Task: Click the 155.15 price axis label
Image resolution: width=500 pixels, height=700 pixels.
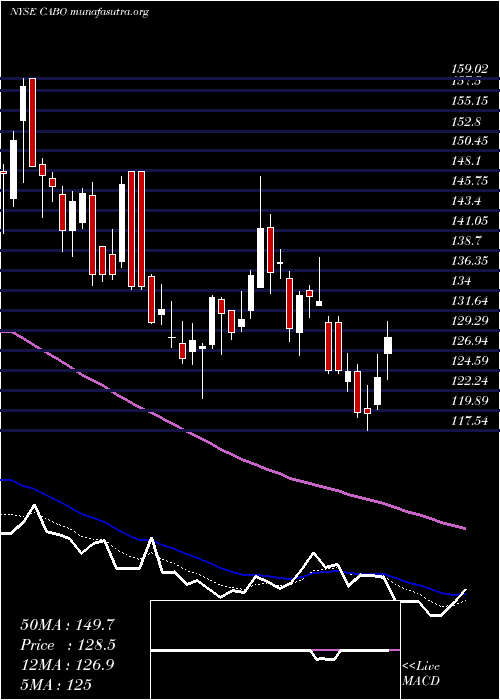Action: pyautogui.click(x=469, y=102)
